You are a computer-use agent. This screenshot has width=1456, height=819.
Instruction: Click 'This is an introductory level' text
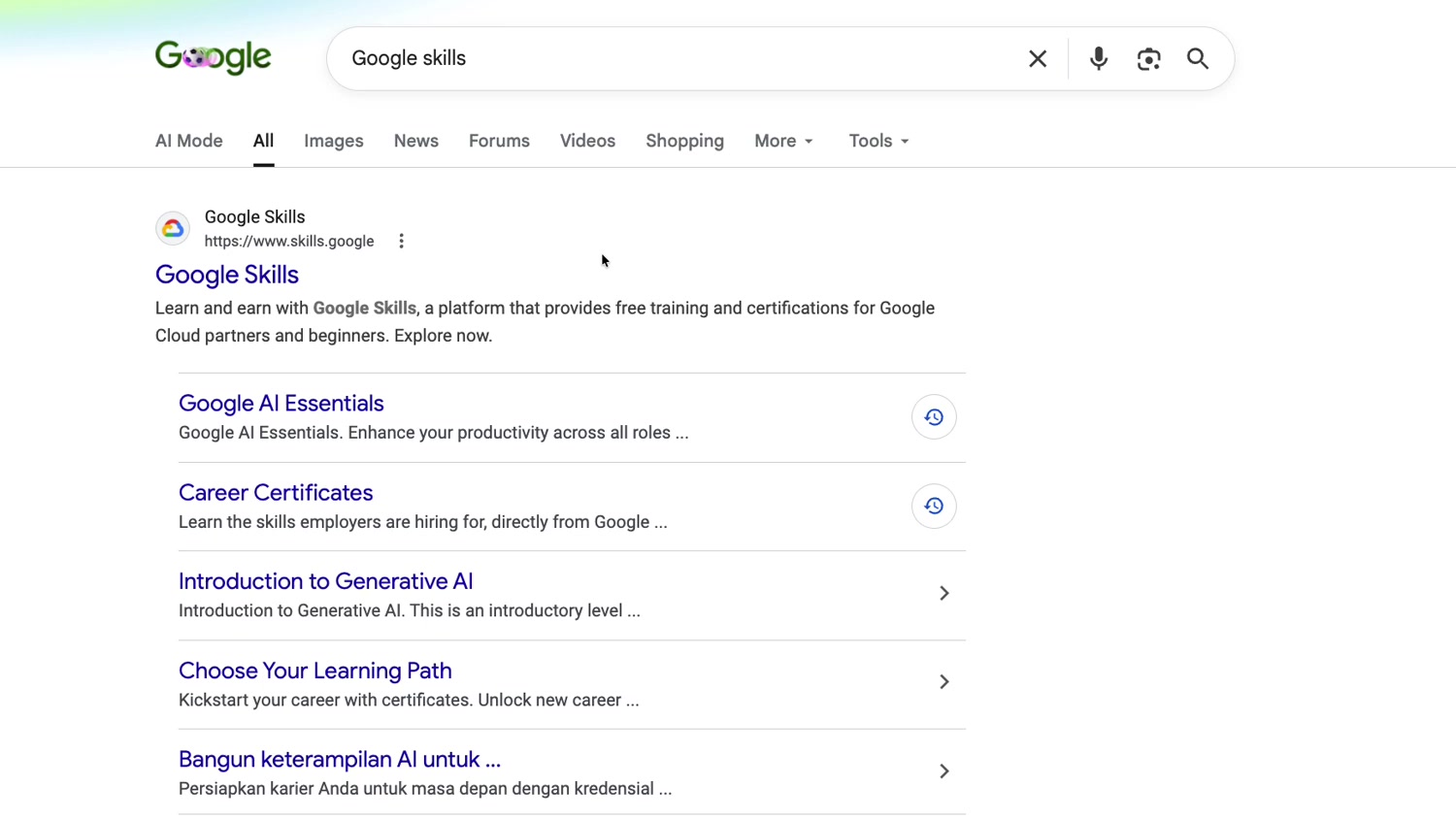pyautogui.click(x=517, y=611)
